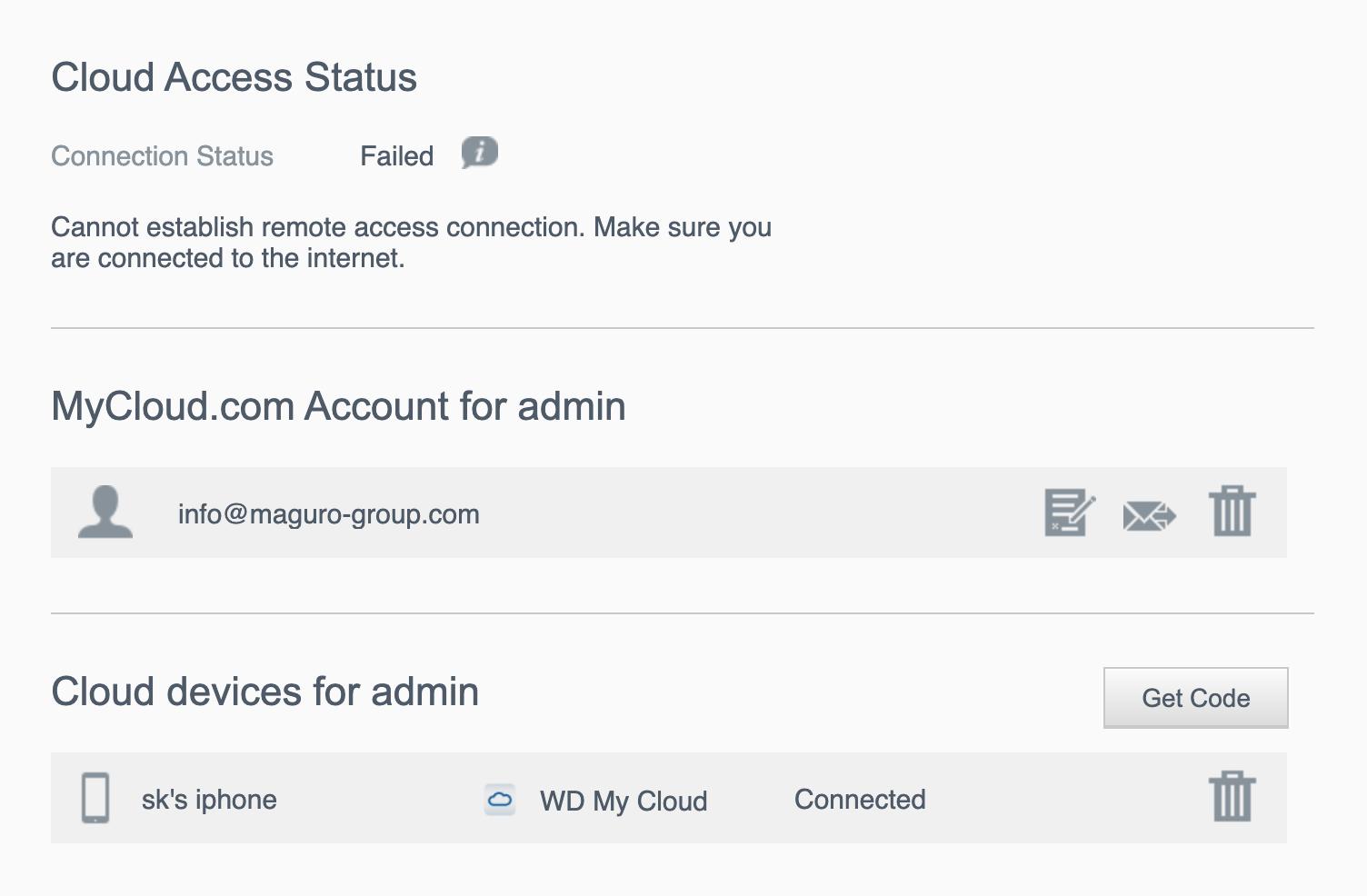The image size is (1367, 896).
Task: Remove sk's iphone with trash icon
Action: tap(1232, 797)
